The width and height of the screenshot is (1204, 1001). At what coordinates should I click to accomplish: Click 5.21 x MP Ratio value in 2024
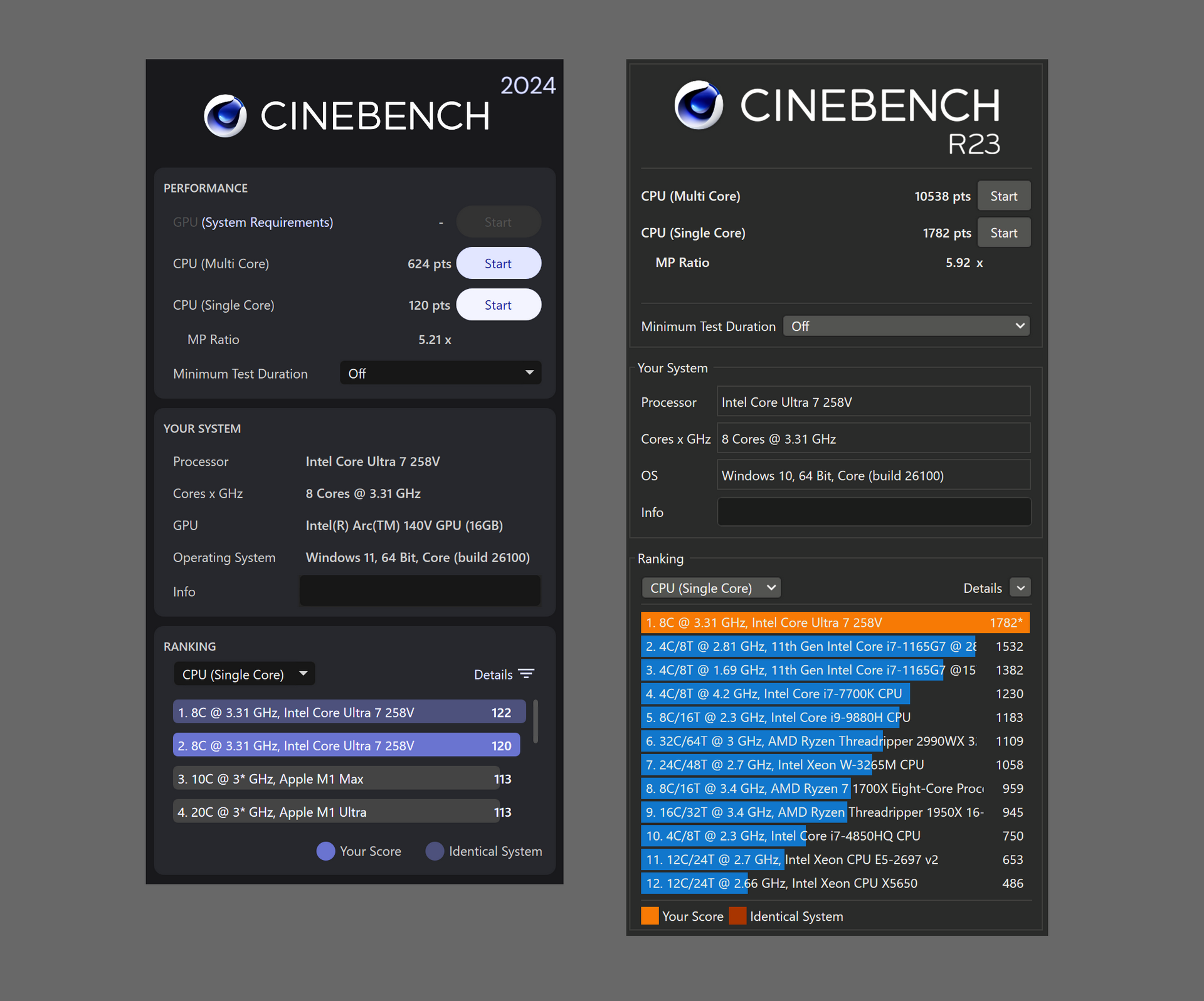click(x=435, y=340)
